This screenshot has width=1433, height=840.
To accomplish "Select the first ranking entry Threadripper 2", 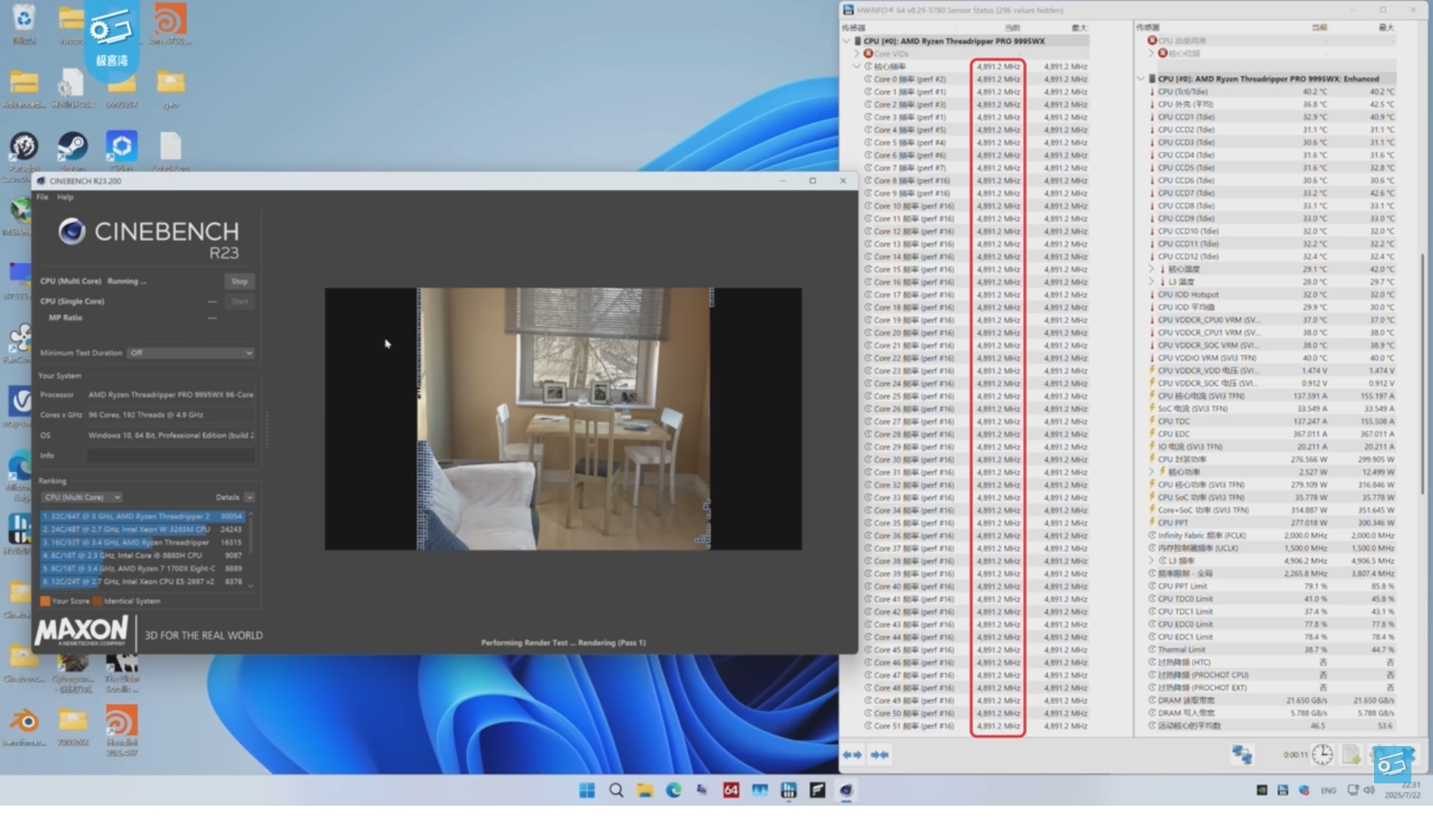I will pos(142,516).
